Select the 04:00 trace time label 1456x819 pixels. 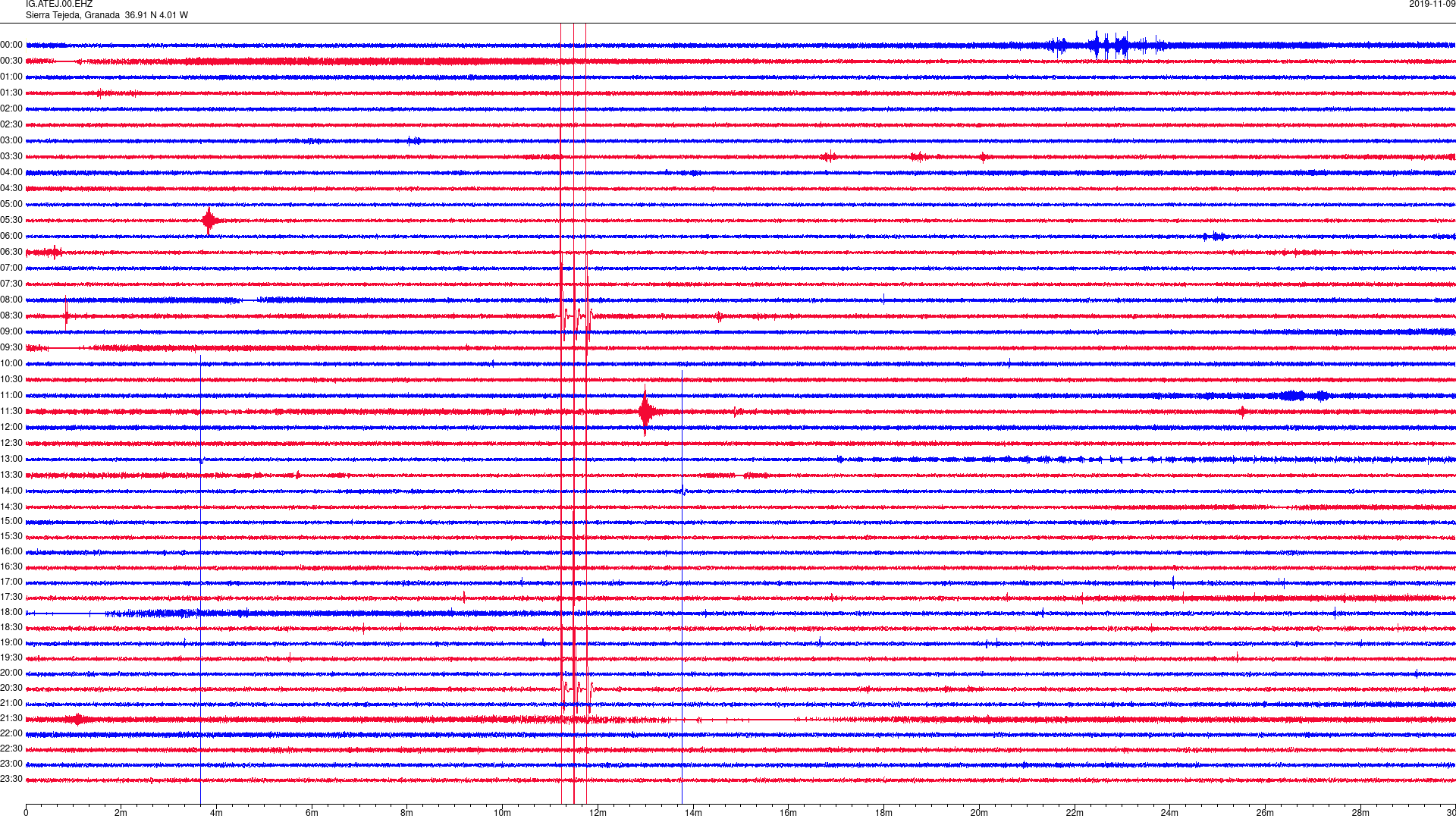coord(11,172)
